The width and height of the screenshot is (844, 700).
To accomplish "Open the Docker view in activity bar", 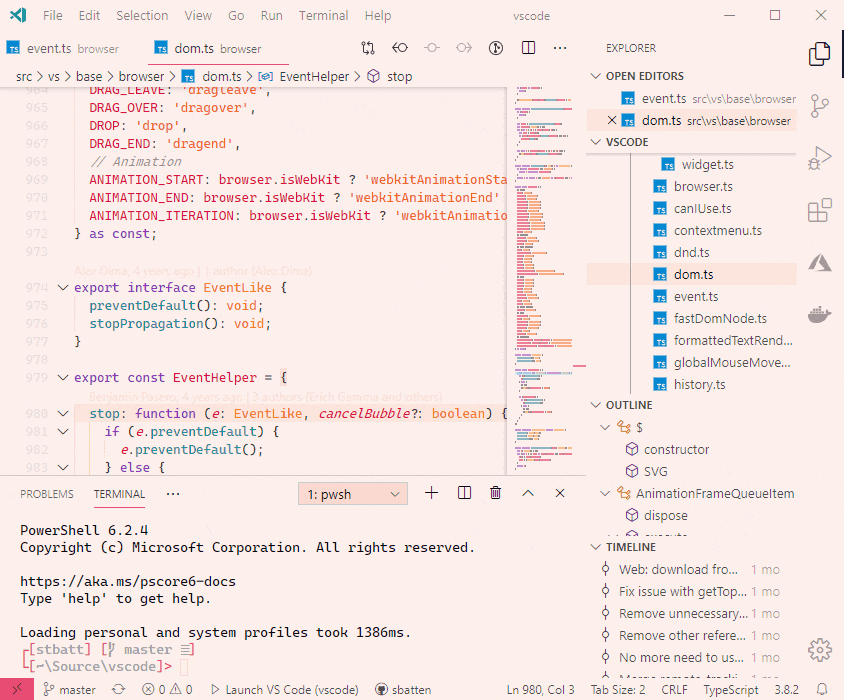I will point(820,314).
